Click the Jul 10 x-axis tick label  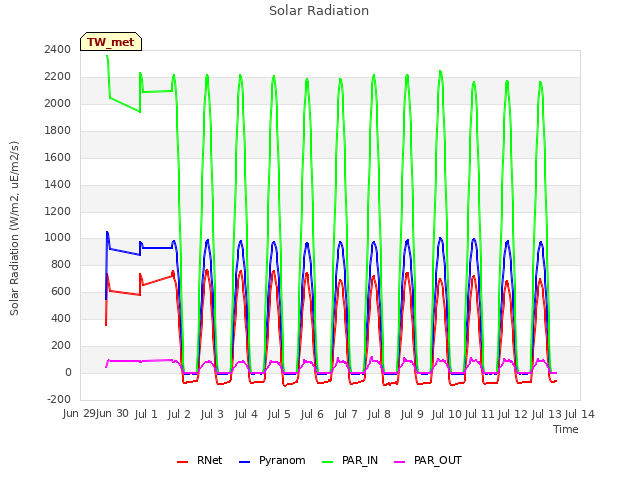(x=447, y=414)
